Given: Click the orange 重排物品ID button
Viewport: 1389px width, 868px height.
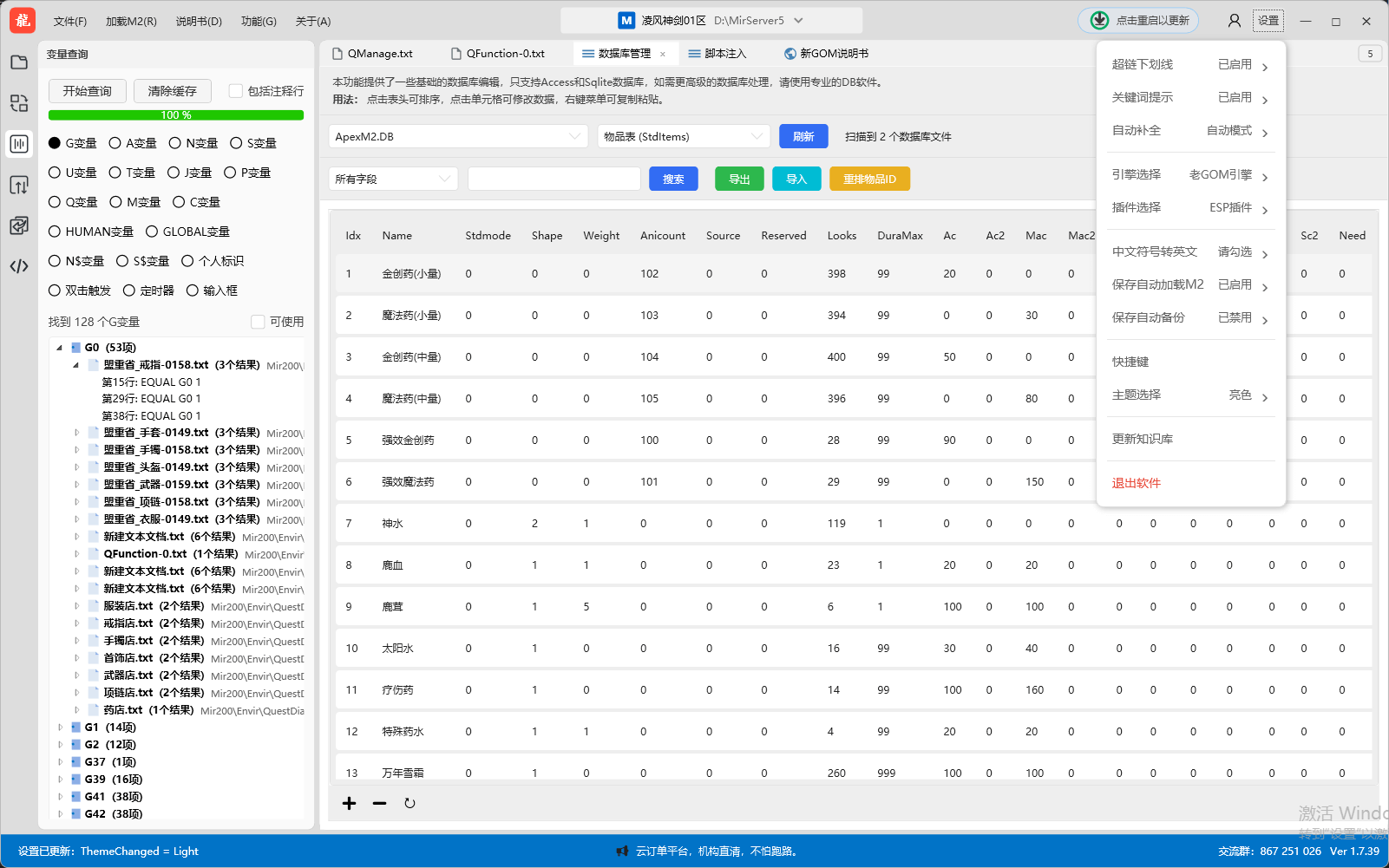Looking at the screenshot, I should pyautogui.click(x=869, y=179).
